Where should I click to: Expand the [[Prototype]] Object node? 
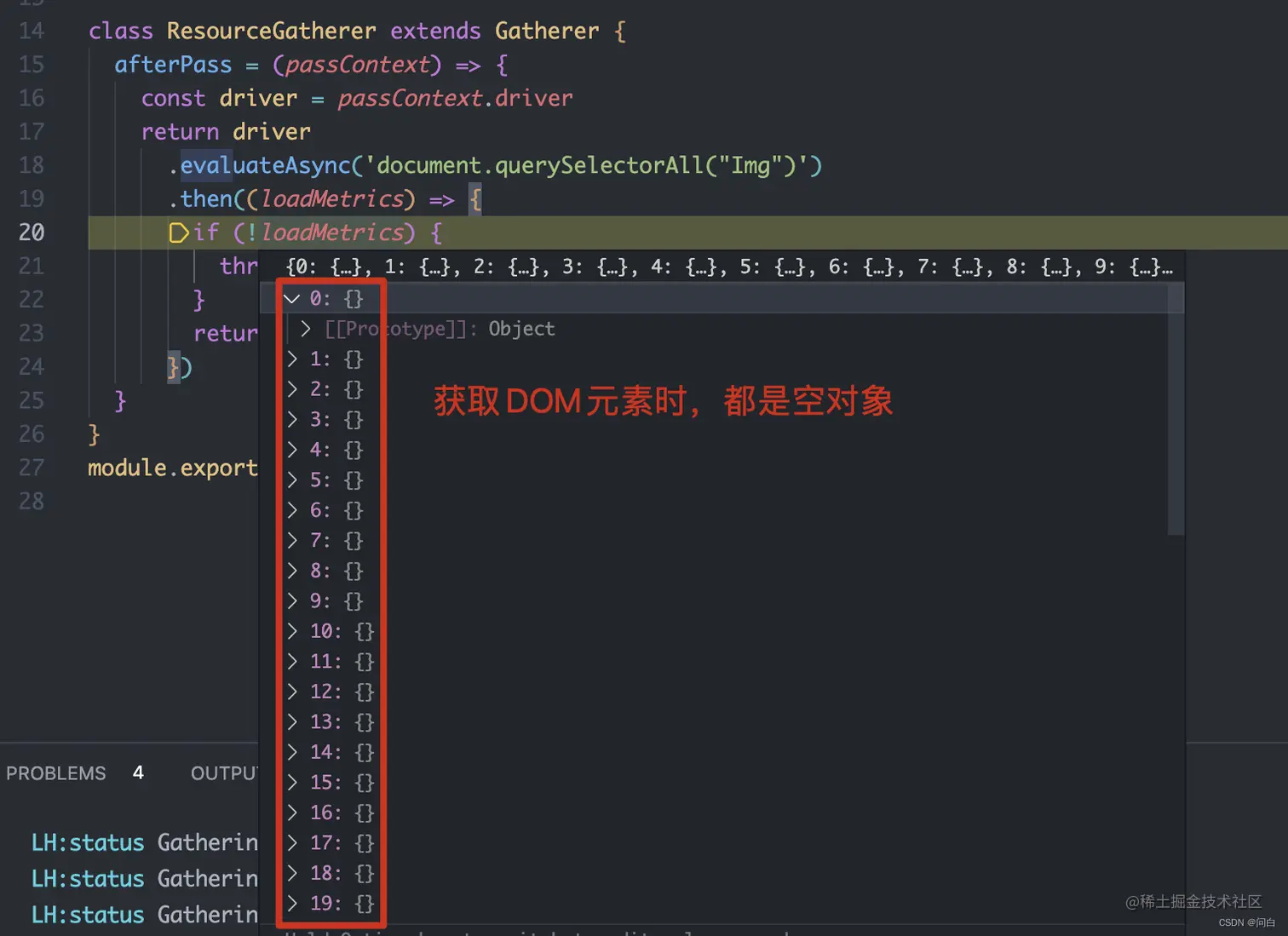coord(306,329)
